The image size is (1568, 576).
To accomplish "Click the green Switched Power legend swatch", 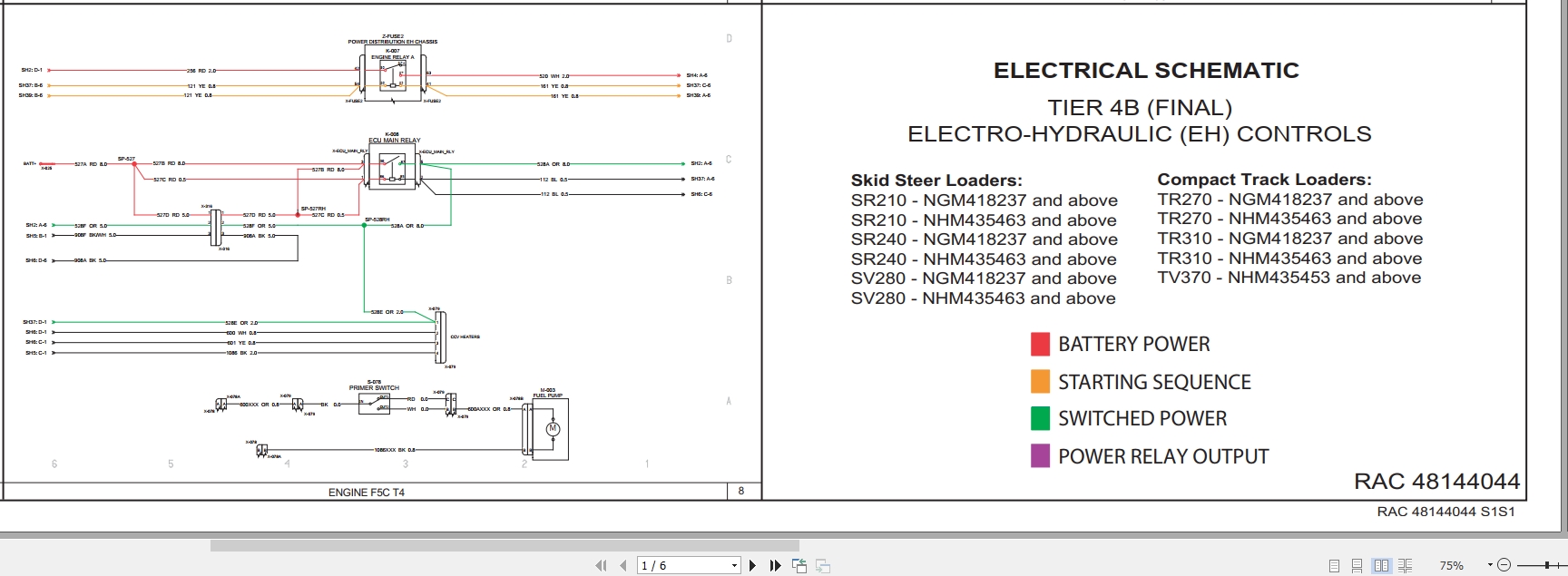I will pyautogui.click(x=1040, y=418).
